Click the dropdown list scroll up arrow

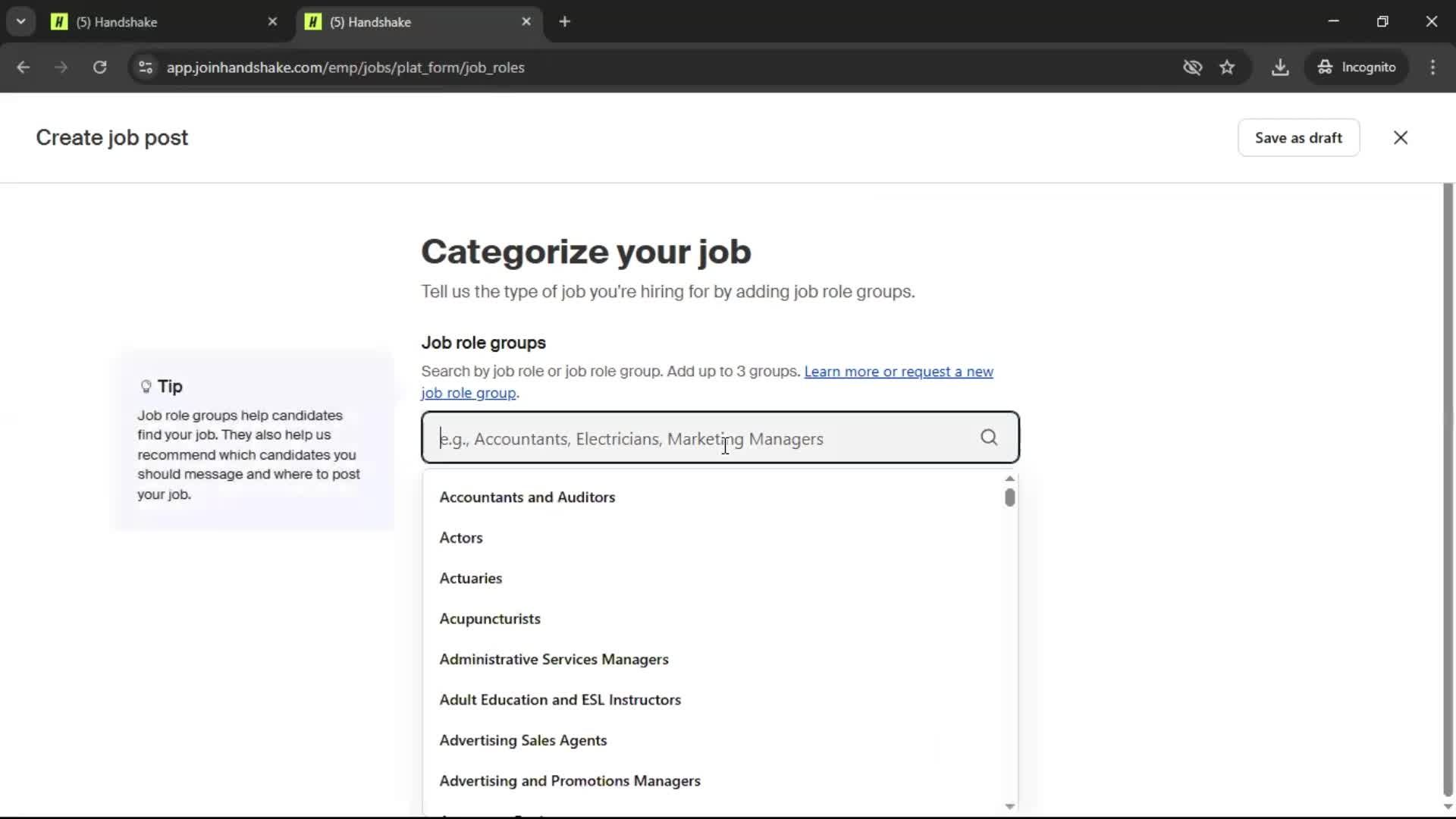click(1009, 479)
